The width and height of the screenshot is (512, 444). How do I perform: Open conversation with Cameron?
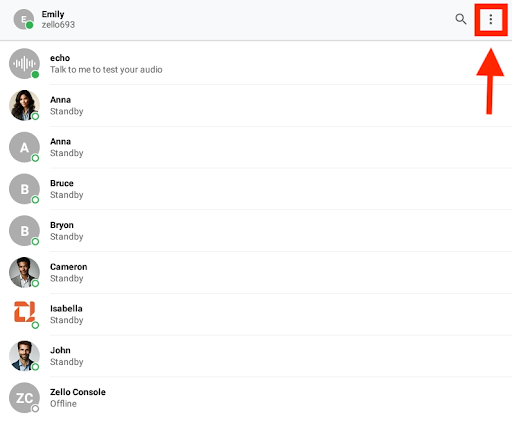tap(256, 272)
